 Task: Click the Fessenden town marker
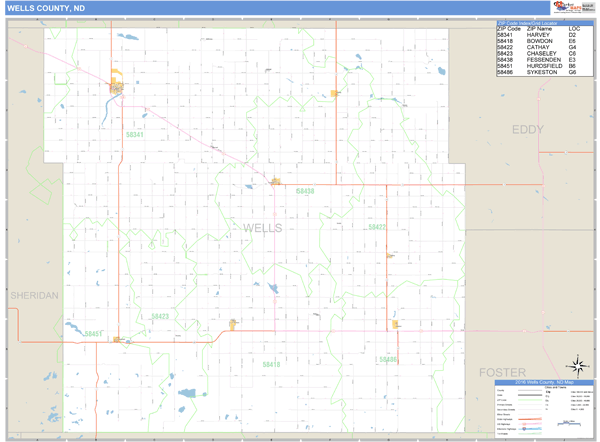tap(275, 181)
